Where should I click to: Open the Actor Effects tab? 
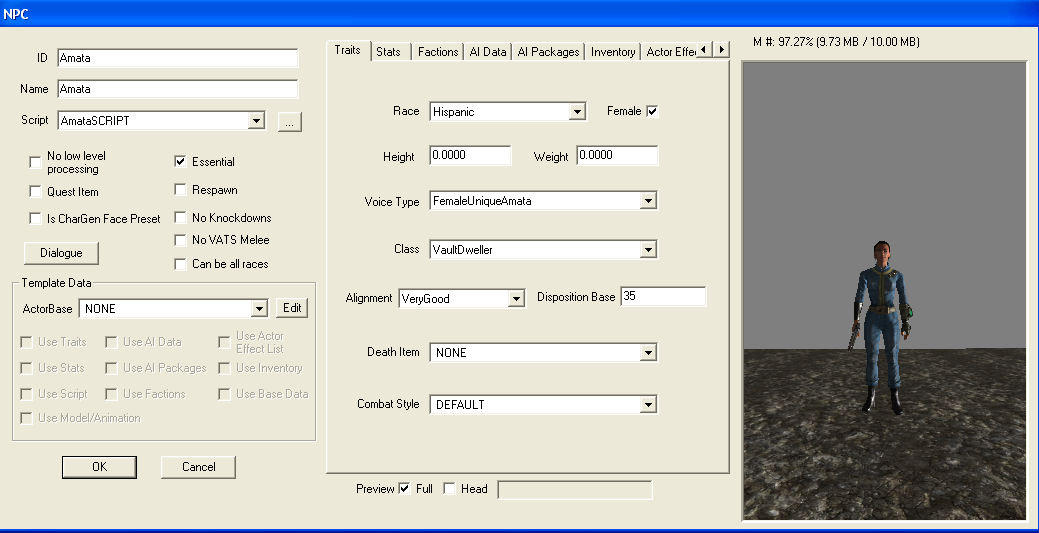click(x=671, y=52)
